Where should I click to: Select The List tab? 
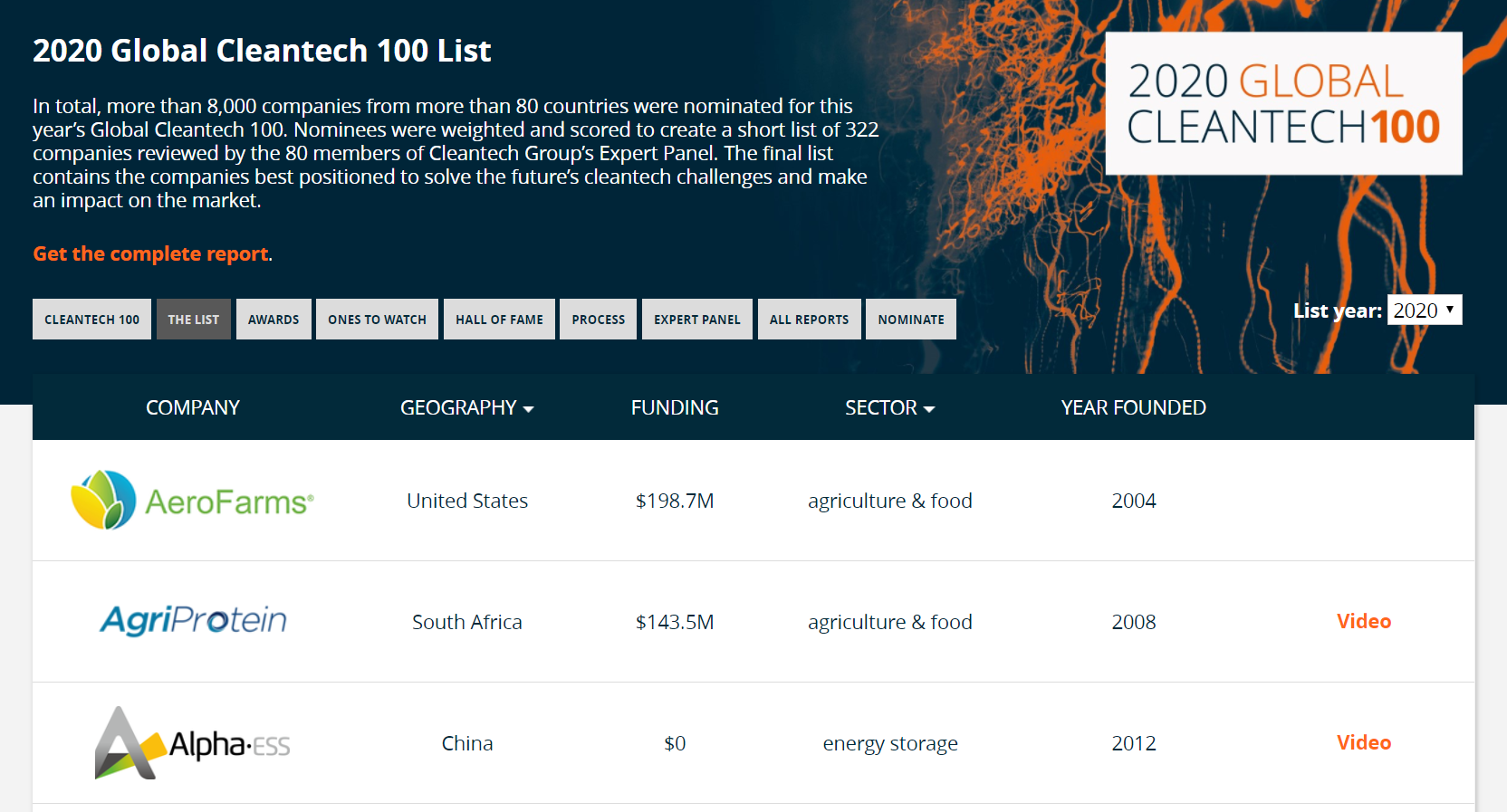tap(193, 320)
